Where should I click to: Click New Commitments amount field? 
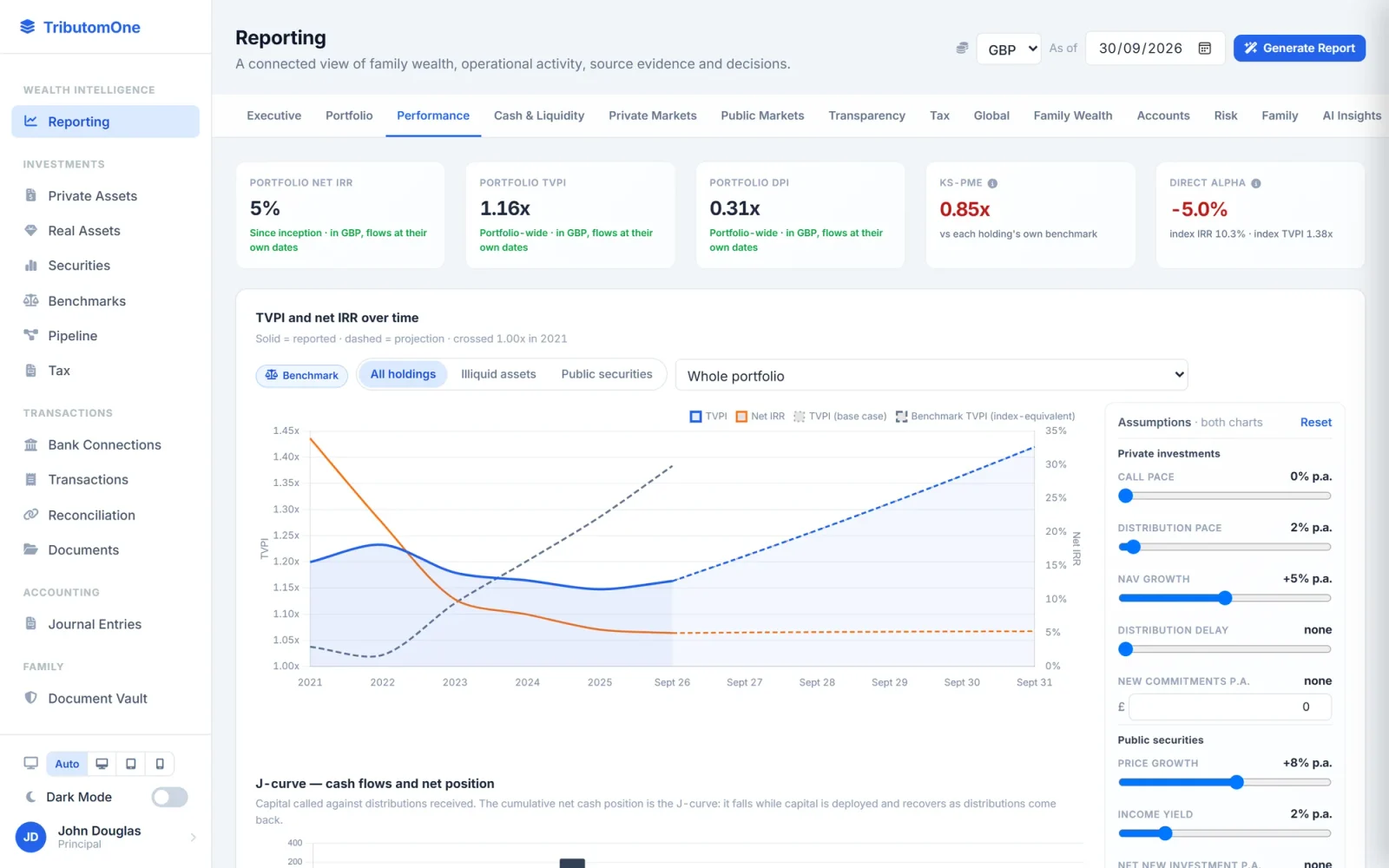click(x=1230, y=707)
